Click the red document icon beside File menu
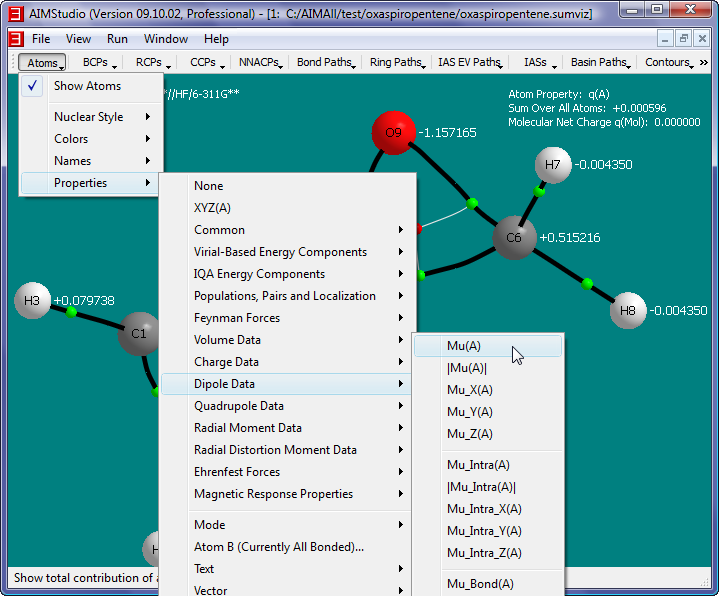This screenshot has height=596, width=719. click(15, 39)
